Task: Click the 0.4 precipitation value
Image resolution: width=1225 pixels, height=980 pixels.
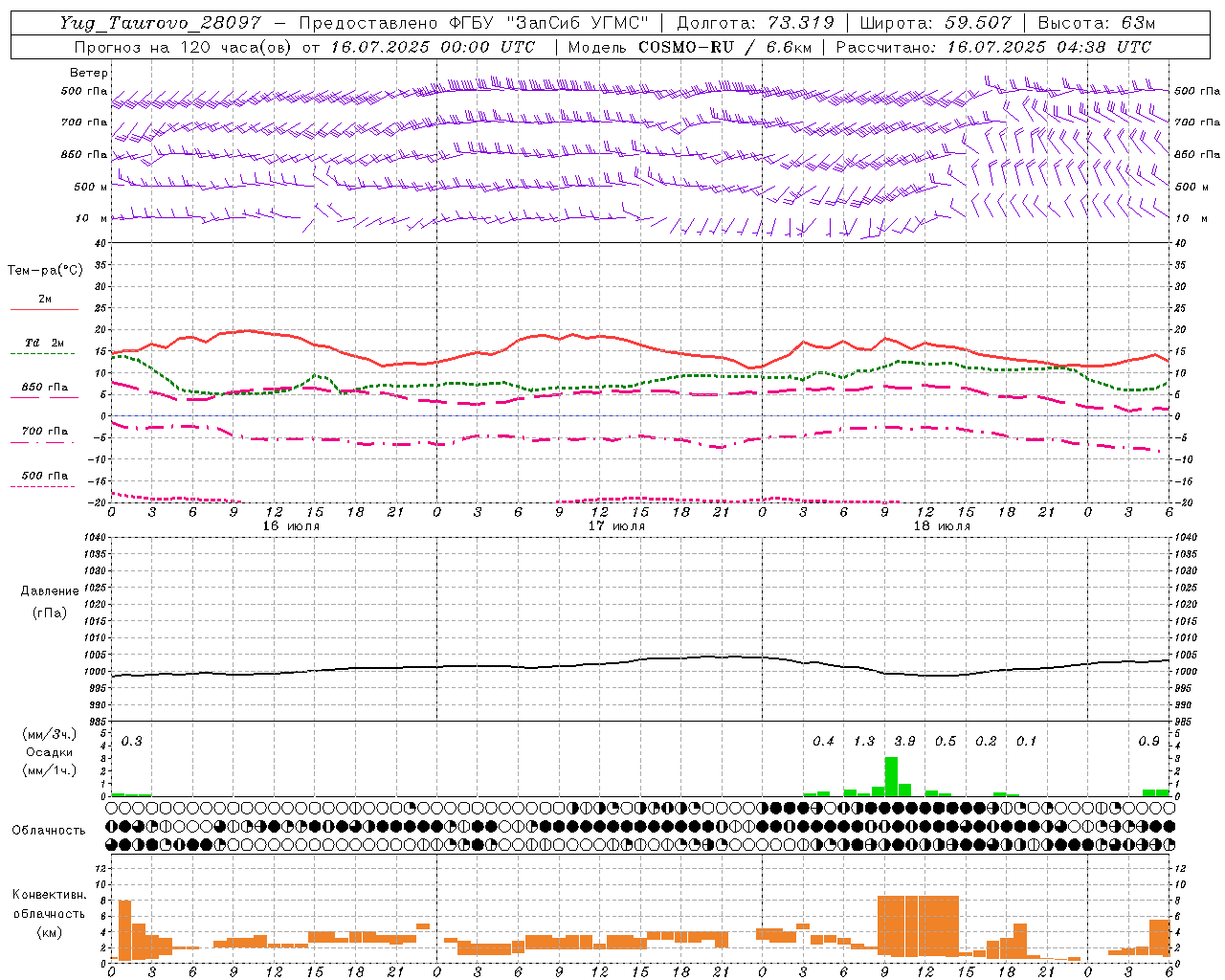Action: click(823, 742)
